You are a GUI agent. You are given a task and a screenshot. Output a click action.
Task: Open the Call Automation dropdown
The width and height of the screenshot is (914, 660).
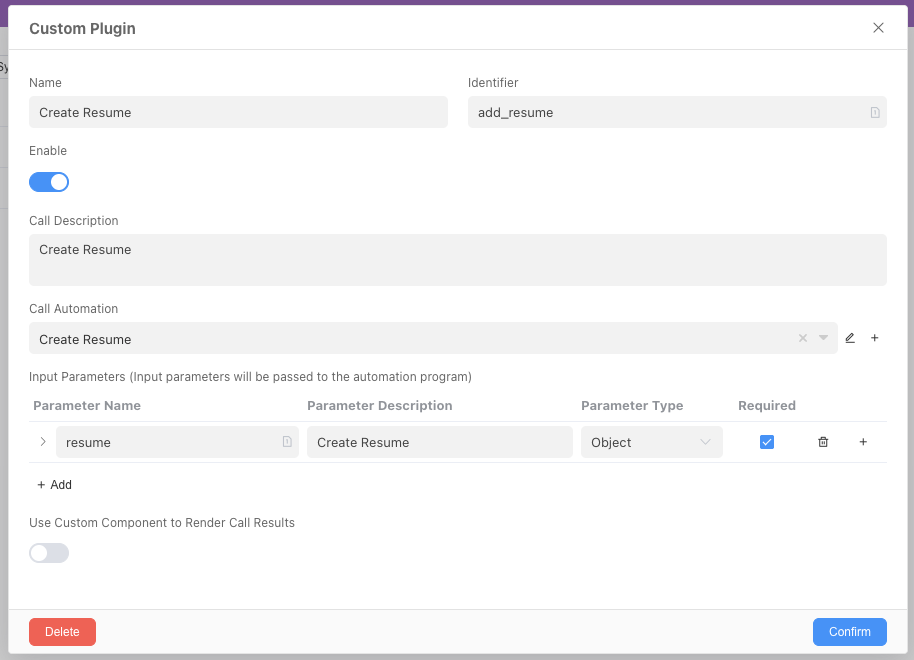(822, 338)
